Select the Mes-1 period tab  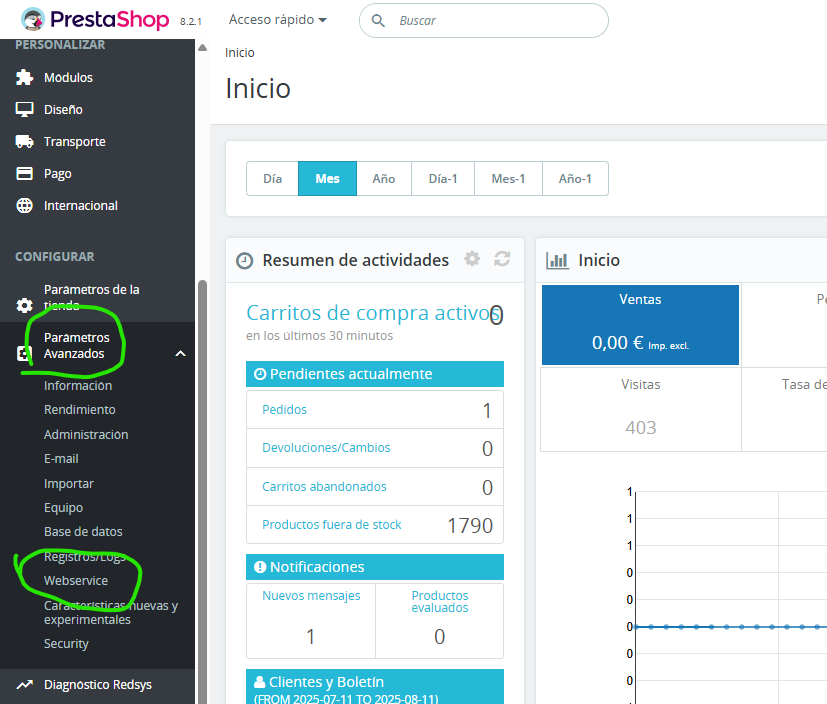pyautogui.click(x=508, y=179)
